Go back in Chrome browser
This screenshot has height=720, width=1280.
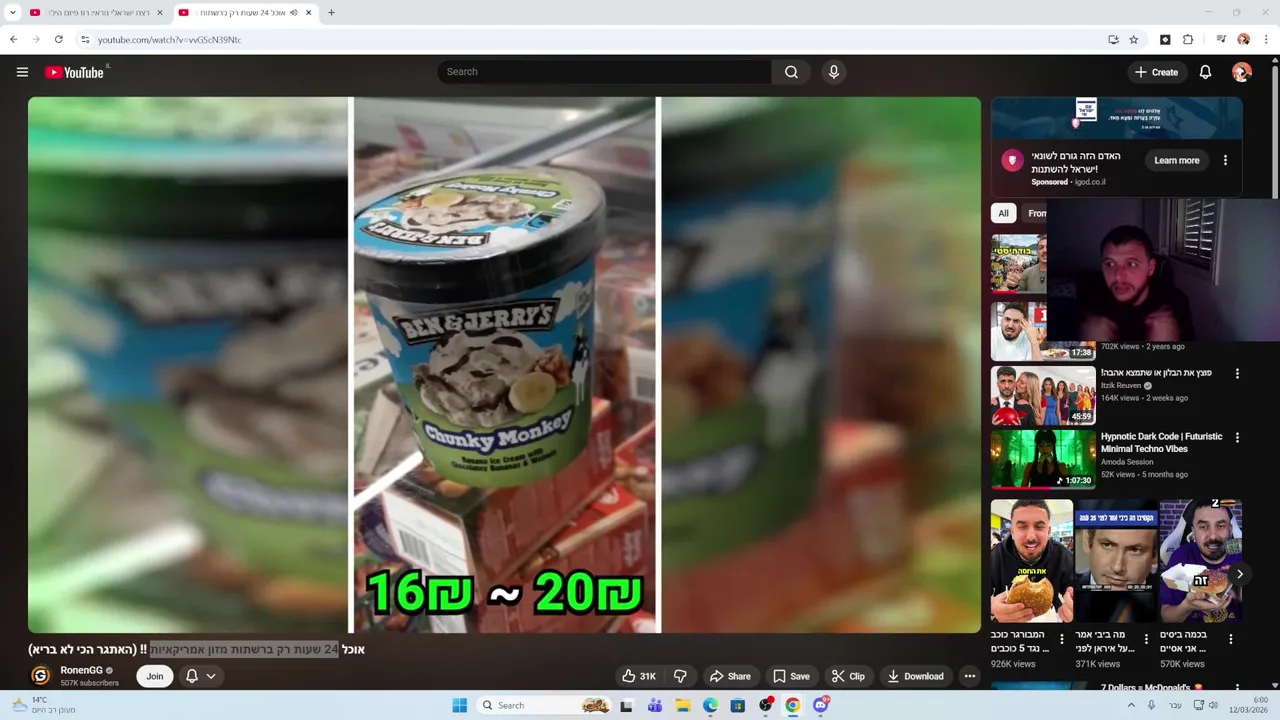pyautogui.click(x=13, y=40)
